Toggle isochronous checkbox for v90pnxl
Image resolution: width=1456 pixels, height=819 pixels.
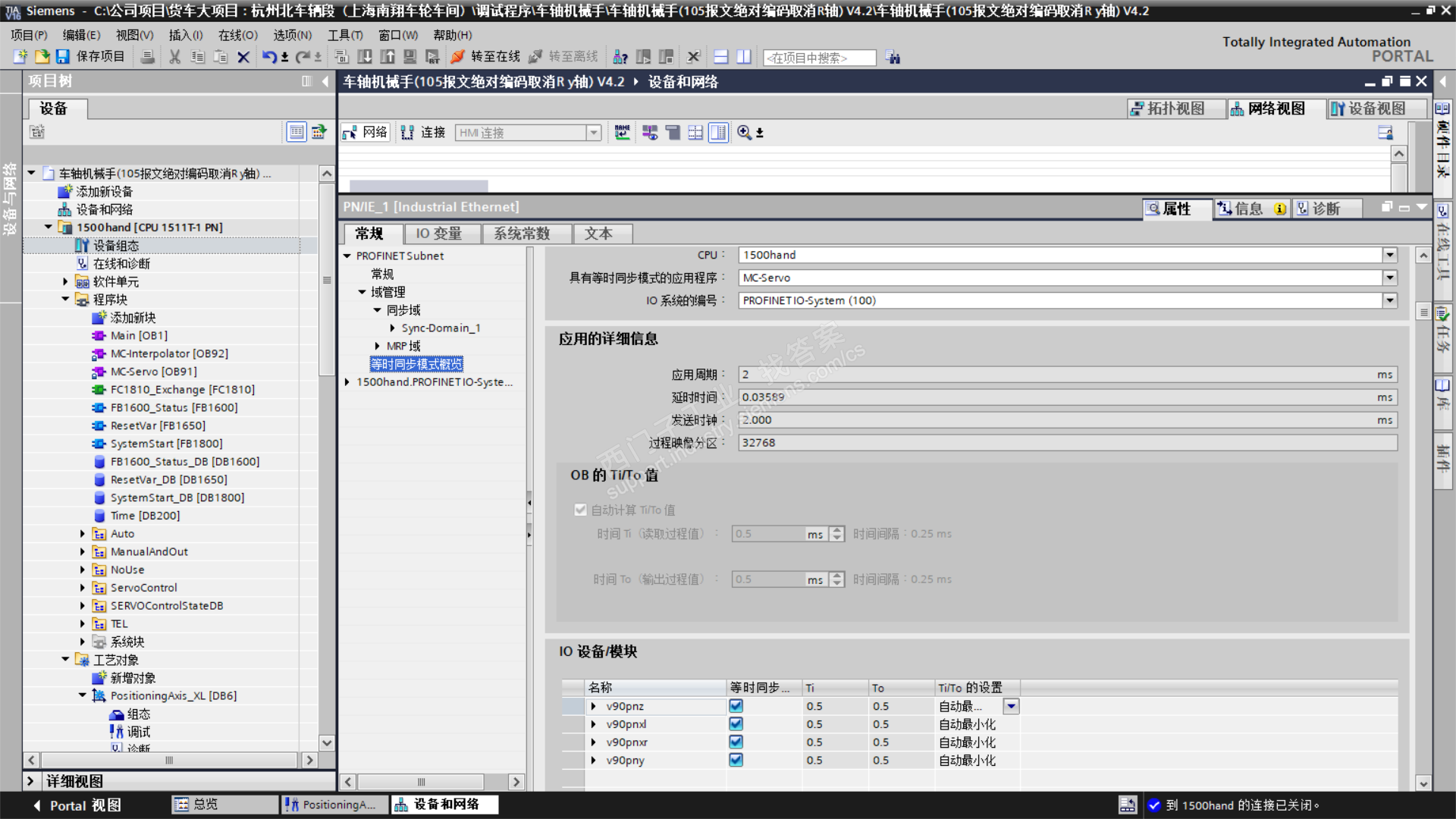click(736, 724)
